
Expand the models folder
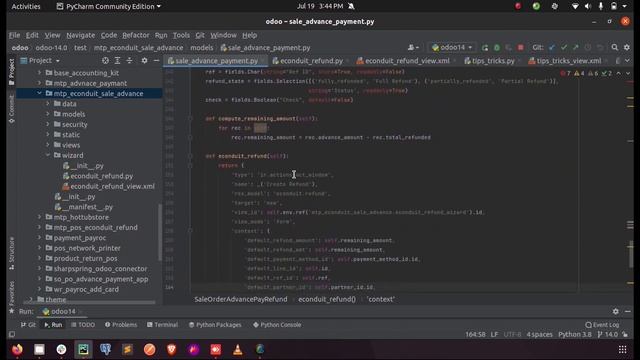pyautogui.click(x=48, y=114)
